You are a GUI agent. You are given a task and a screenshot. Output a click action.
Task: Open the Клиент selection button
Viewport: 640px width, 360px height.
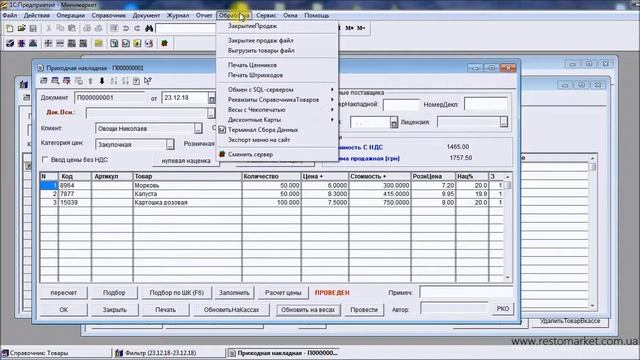tap(198, 129)
